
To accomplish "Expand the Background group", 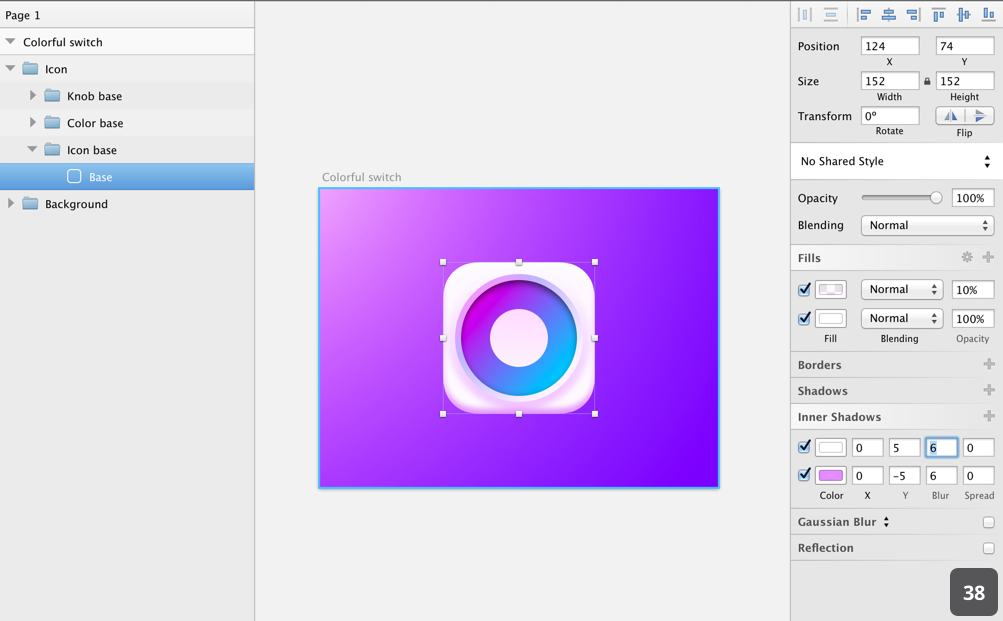I will [x=10, y=203].
